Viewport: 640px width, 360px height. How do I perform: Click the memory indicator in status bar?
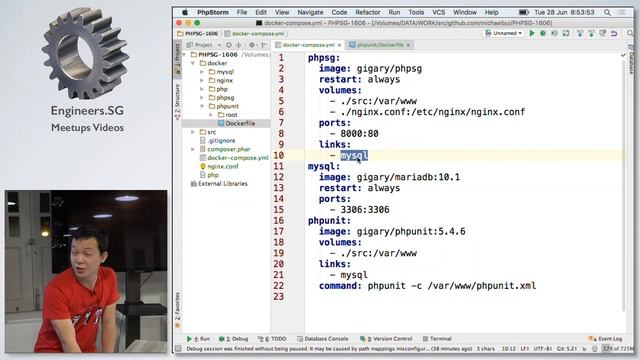pos(619,349)
